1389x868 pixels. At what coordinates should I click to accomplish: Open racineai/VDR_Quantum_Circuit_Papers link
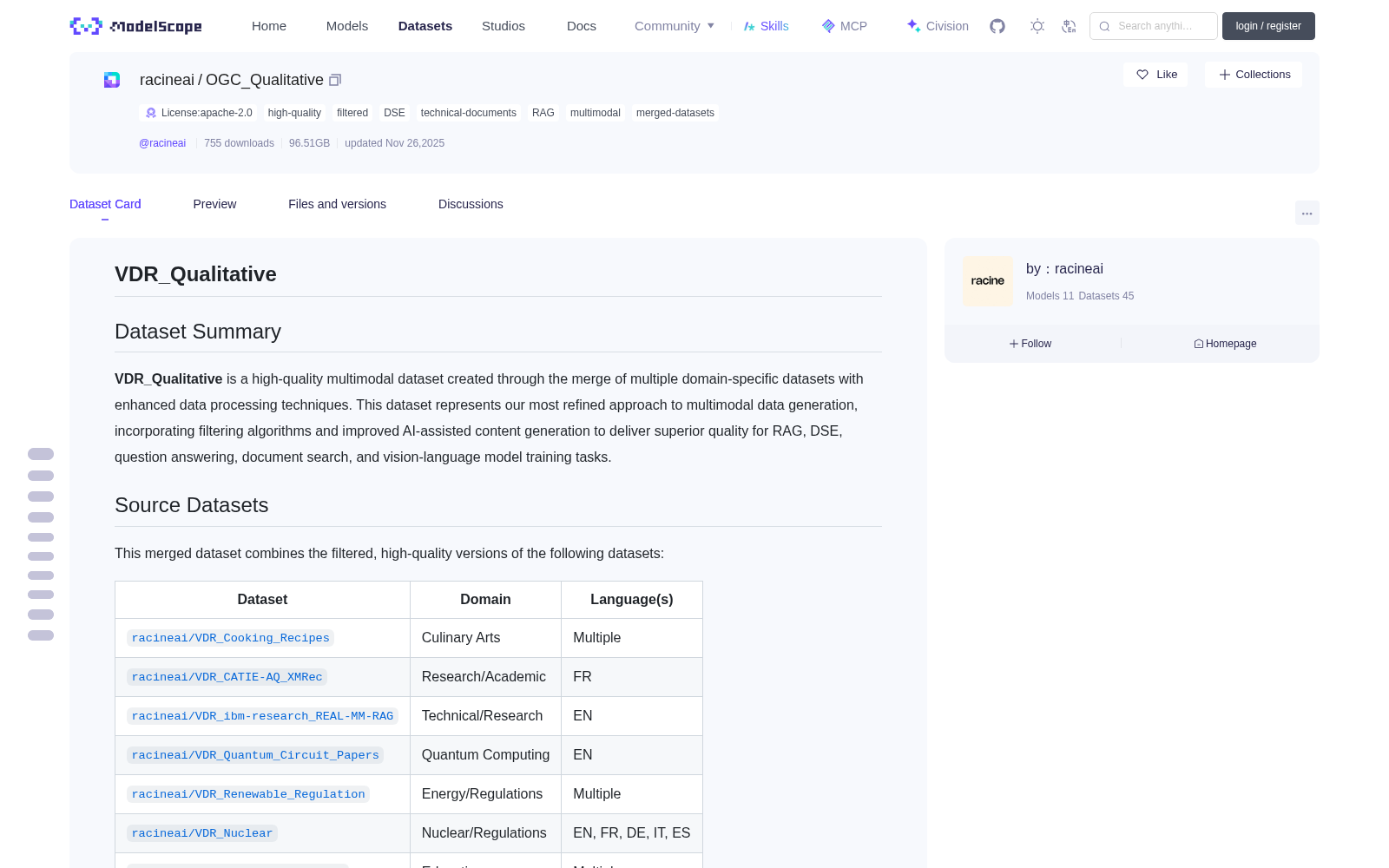coord(255,755)
